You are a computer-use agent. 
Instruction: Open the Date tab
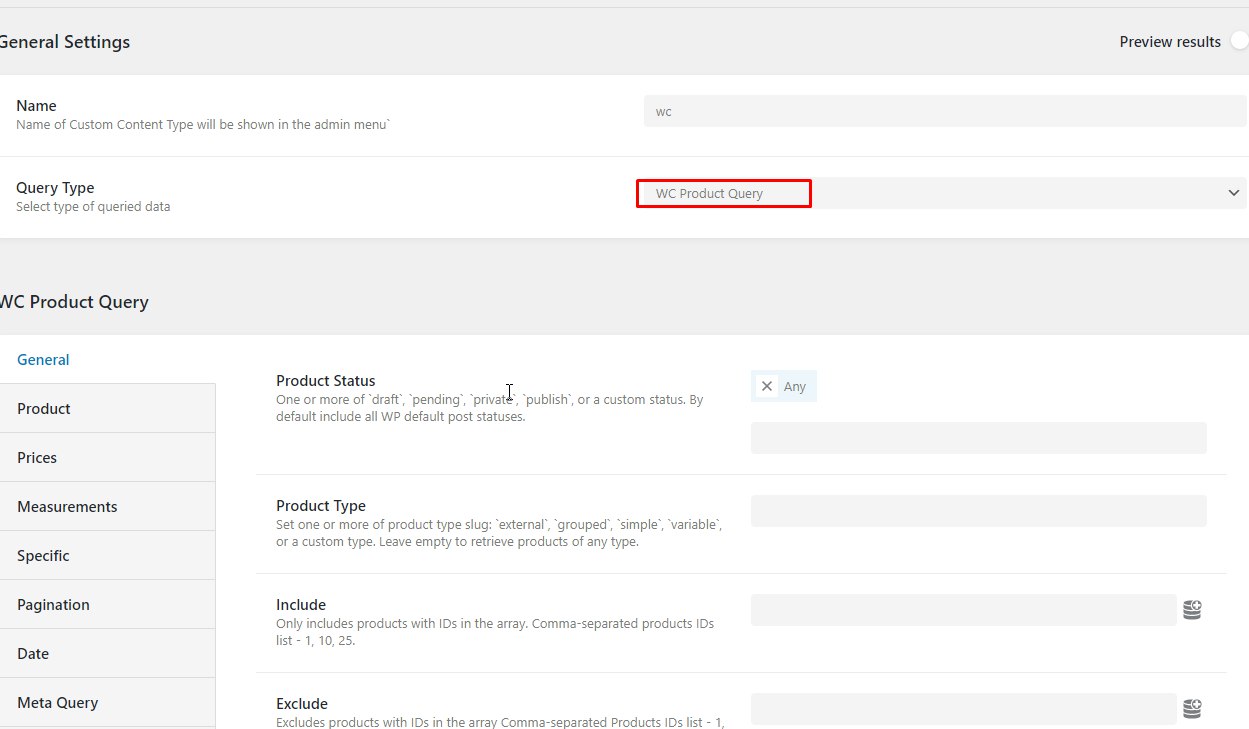[108, 654]
